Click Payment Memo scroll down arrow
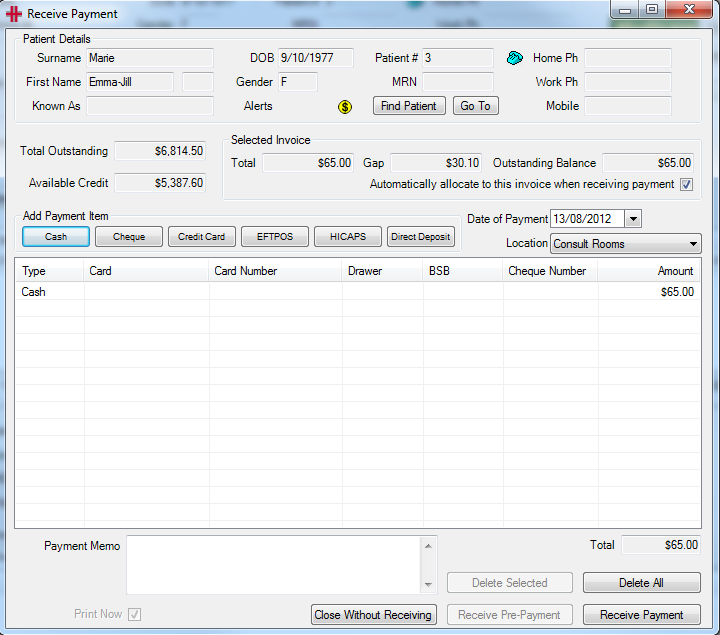Image resolution: width=720 pixels, height=635 pixels. (x=428, y=584)
